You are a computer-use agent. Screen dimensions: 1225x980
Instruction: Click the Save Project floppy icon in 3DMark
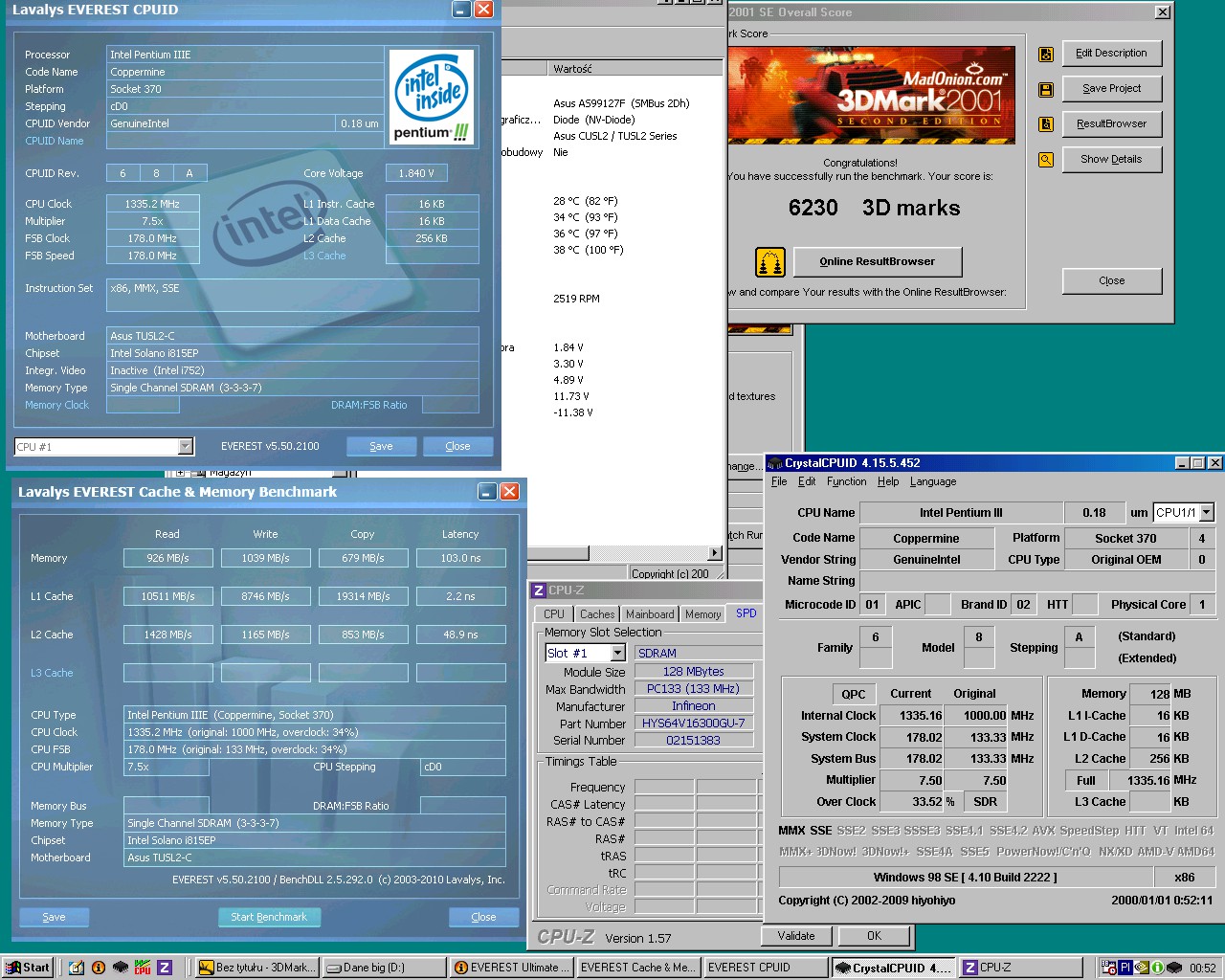(x=1046, y=90)
